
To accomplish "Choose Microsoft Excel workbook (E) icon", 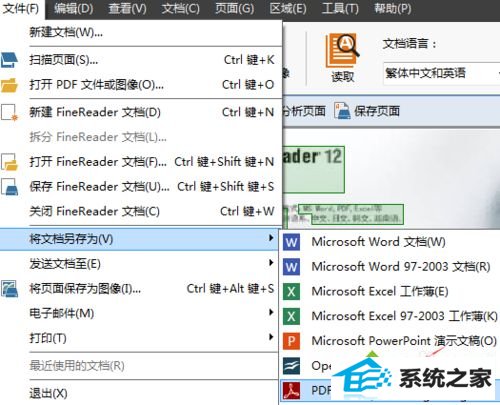I will click(x=291, y=291).
